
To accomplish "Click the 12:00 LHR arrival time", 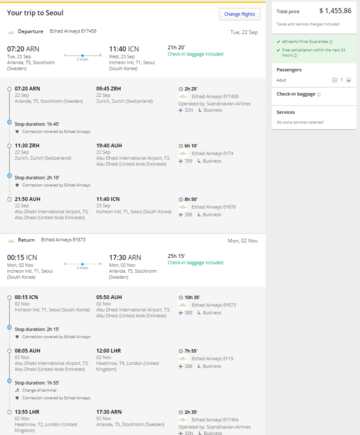I will tap(109, 351).
